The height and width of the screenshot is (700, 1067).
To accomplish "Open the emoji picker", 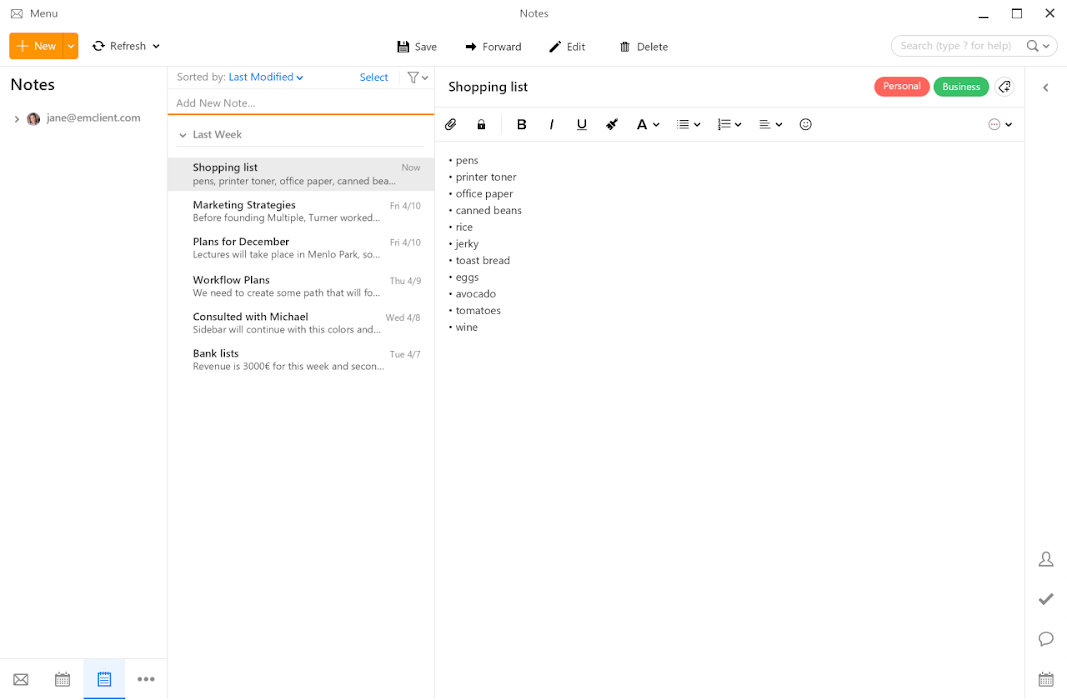I will [805, 124].
